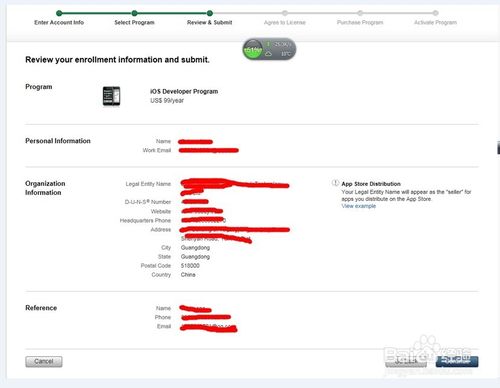Screen dimensions: 500x388
Task: Click the green 51% memory ball widget
Action: (x=253, y=49)
